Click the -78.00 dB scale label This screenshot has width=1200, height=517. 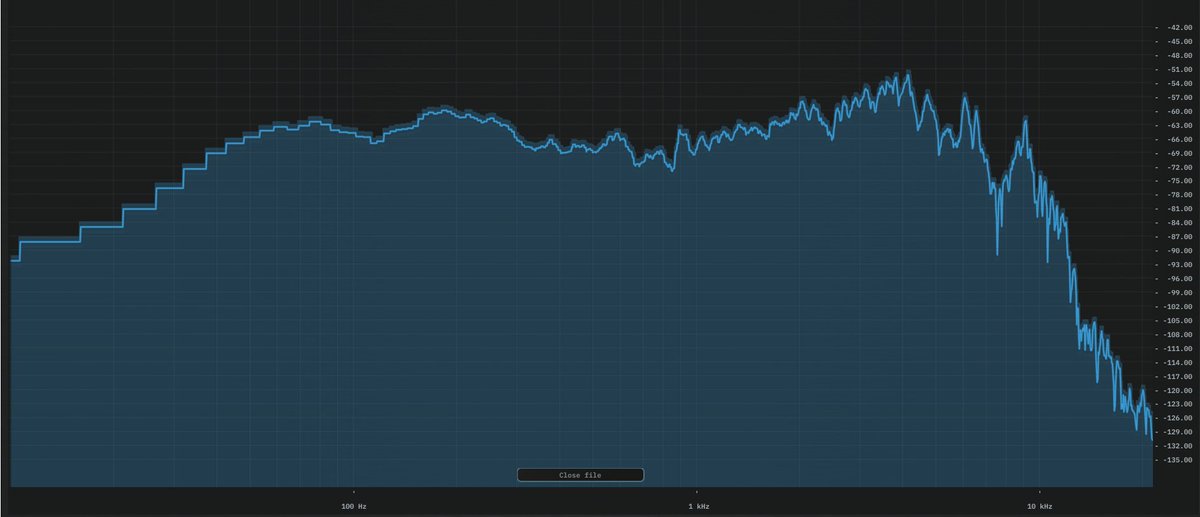[1178, 195]
